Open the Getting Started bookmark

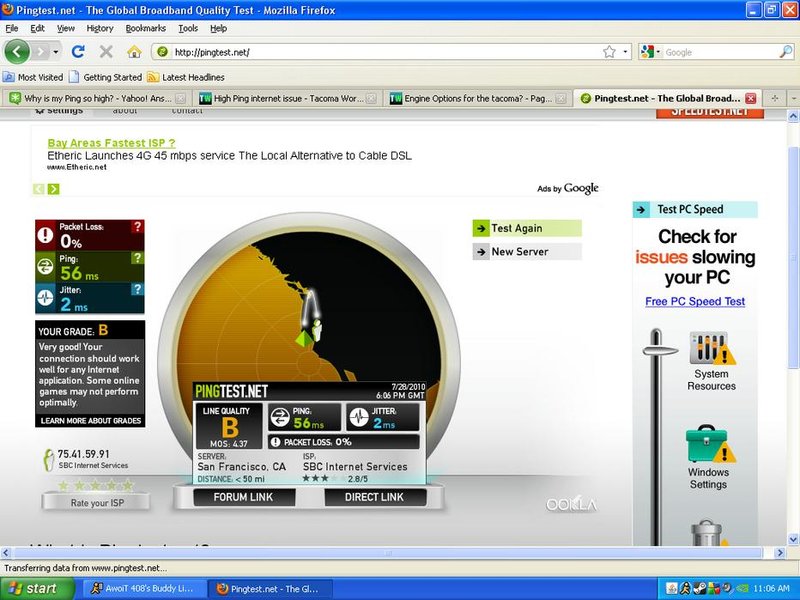(x=106, y=77)
